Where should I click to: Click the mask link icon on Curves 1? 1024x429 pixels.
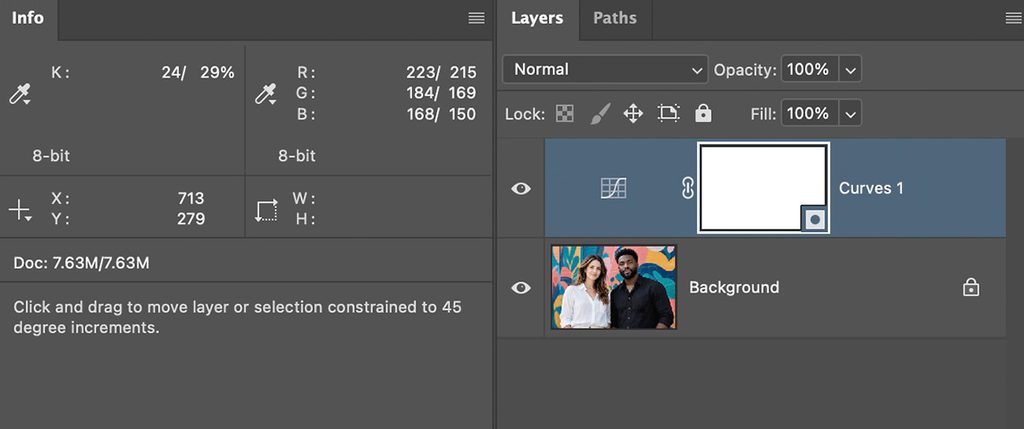pos(686,188)
